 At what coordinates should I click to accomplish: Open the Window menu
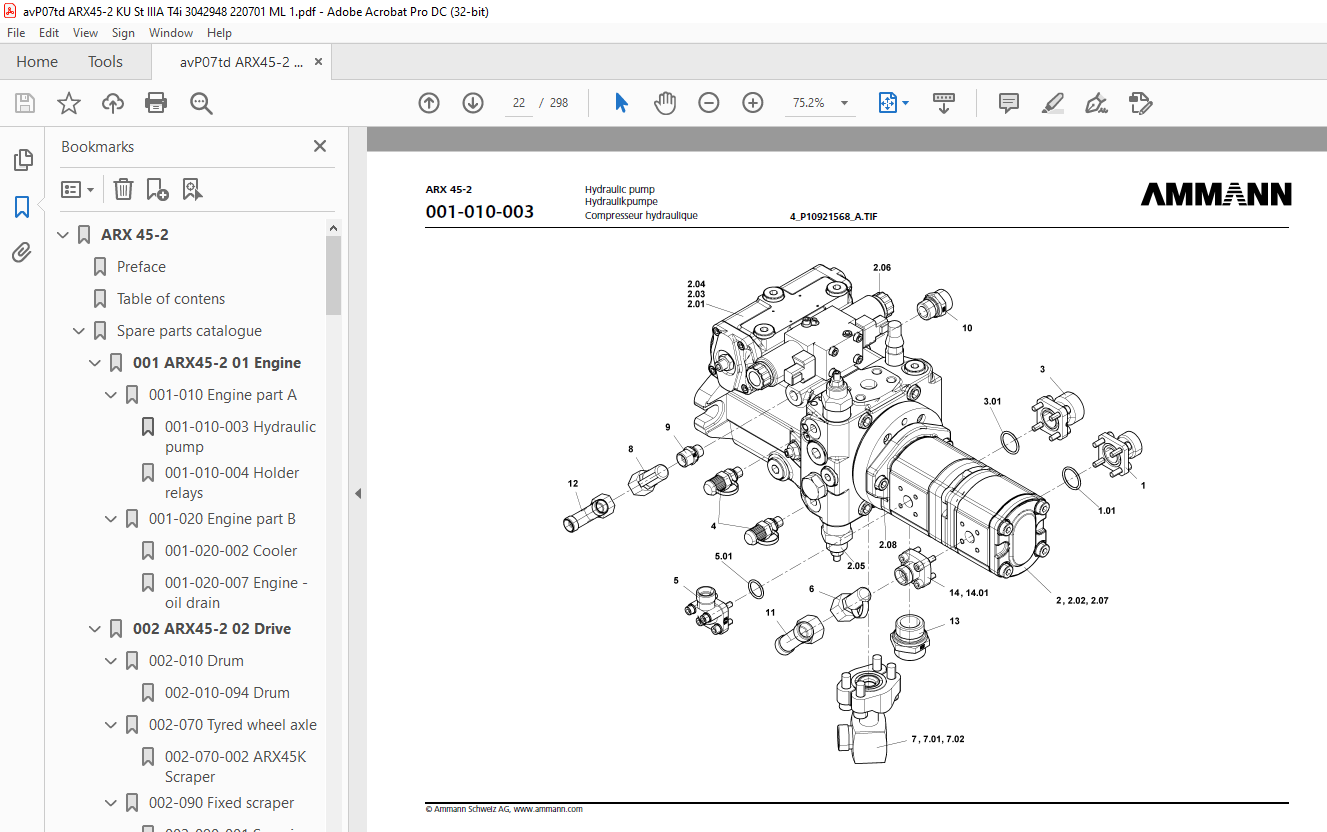click(171, 33)
